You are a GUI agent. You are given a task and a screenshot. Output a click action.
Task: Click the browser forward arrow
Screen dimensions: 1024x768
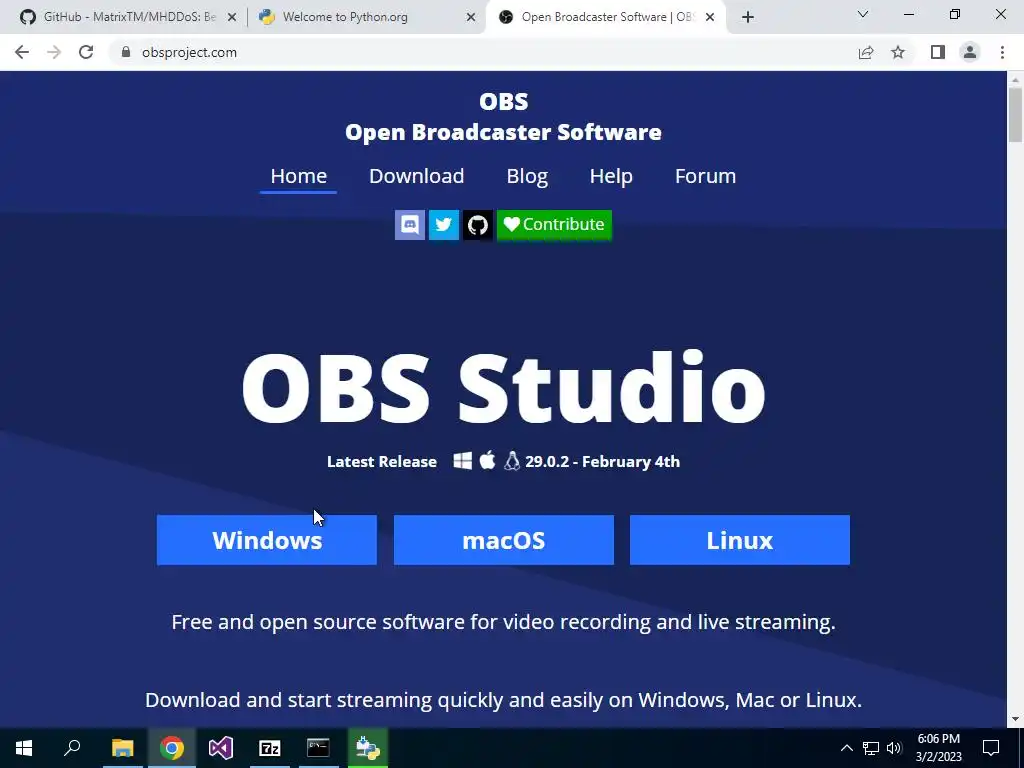pyautogui.click(x=54, y=52)
